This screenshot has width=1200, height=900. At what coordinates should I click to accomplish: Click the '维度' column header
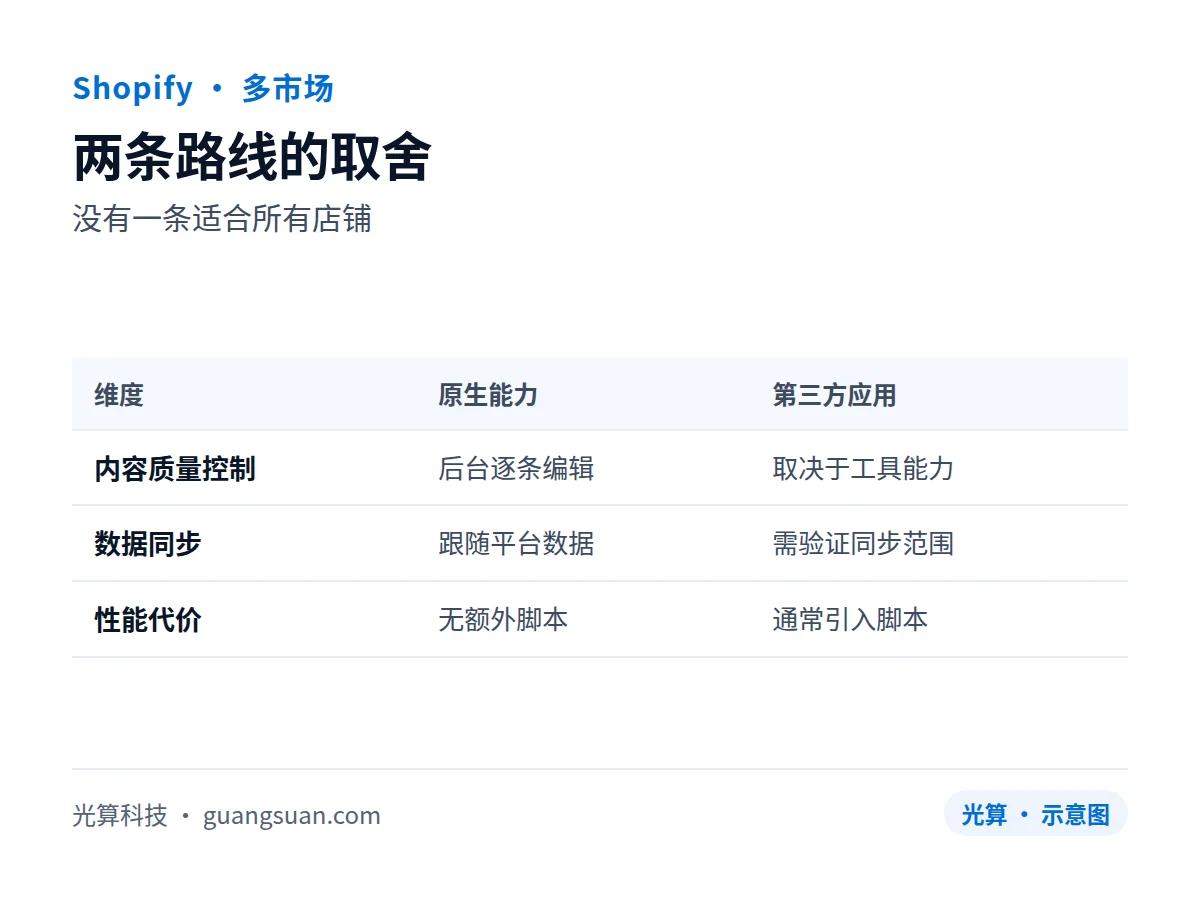click(119, 395)
